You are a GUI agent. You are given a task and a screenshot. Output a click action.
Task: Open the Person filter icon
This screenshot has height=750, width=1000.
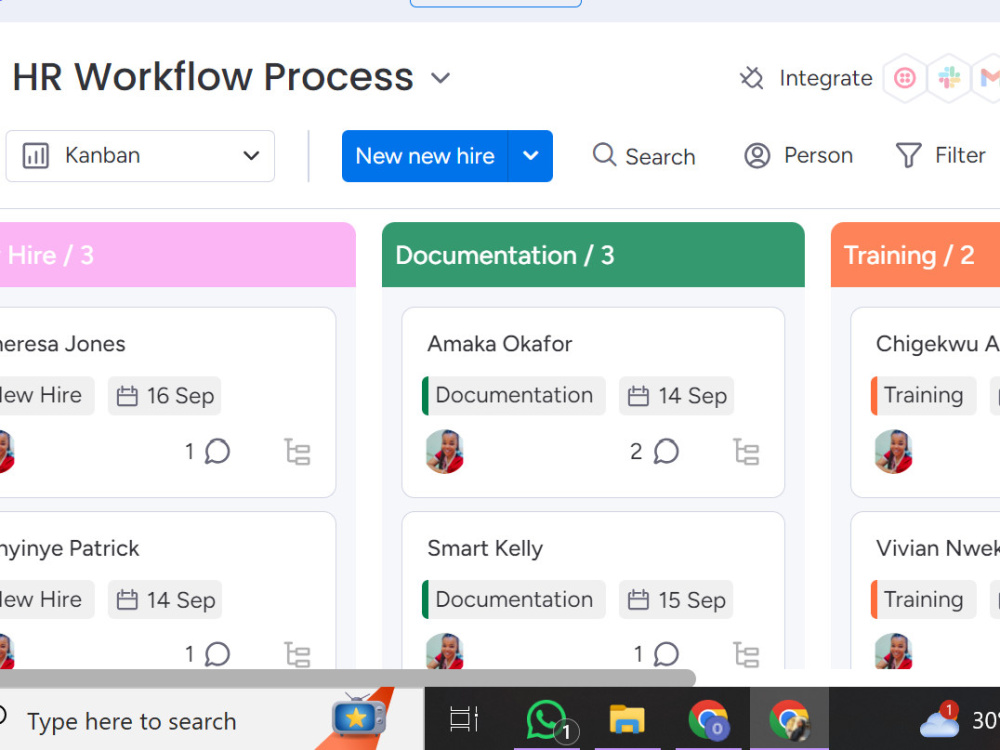coord(757,155)
